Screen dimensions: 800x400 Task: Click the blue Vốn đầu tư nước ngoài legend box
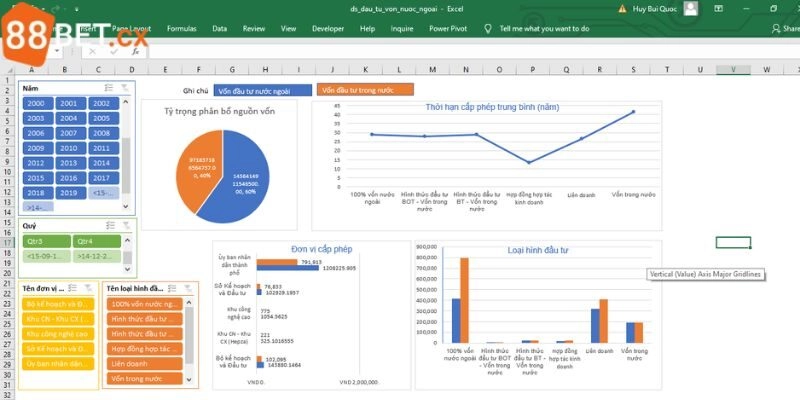coord(262,90)
